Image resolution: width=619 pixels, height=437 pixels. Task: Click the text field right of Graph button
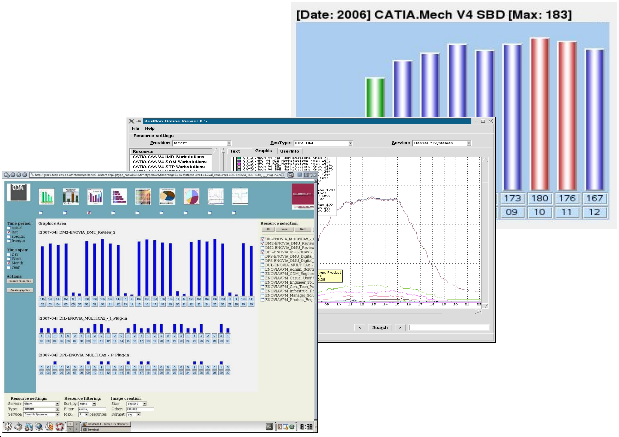pyautogui.click(x=449, y=327)
